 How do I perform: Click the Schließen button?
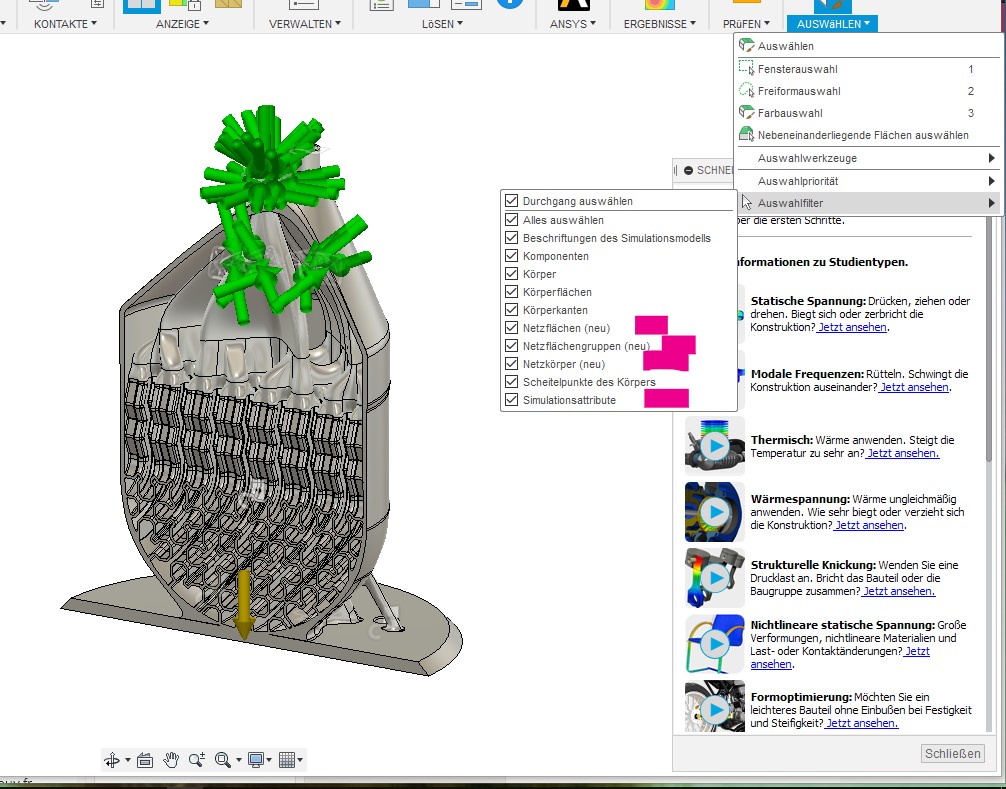tap(952, 754)
